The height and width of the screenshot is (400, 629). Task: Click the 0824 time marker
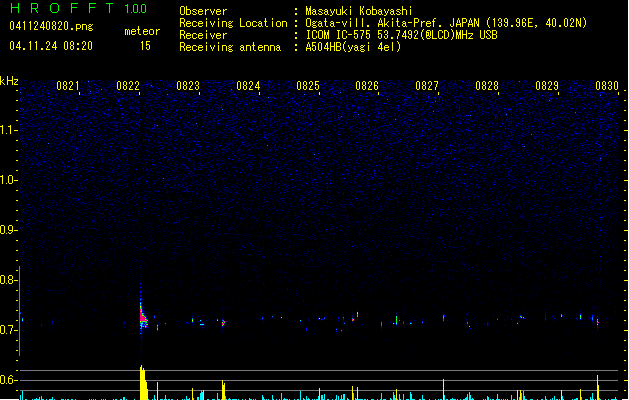(248, 85)
